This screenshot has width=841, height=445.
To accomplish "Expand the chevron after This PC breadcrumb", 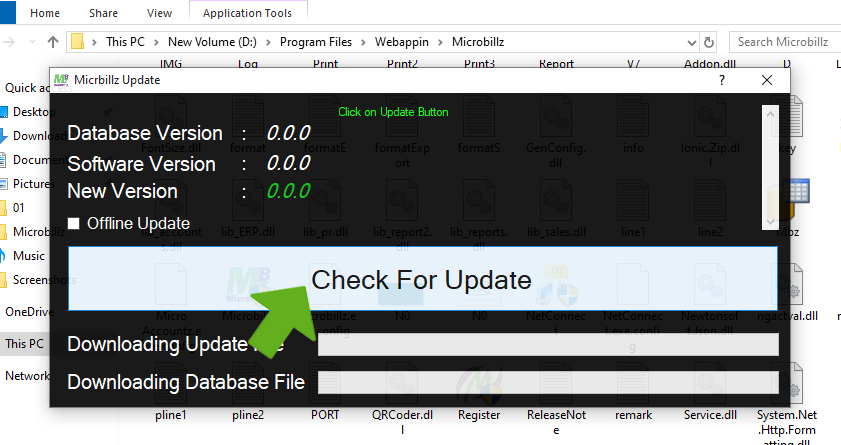I will click(x=158, y=42).
